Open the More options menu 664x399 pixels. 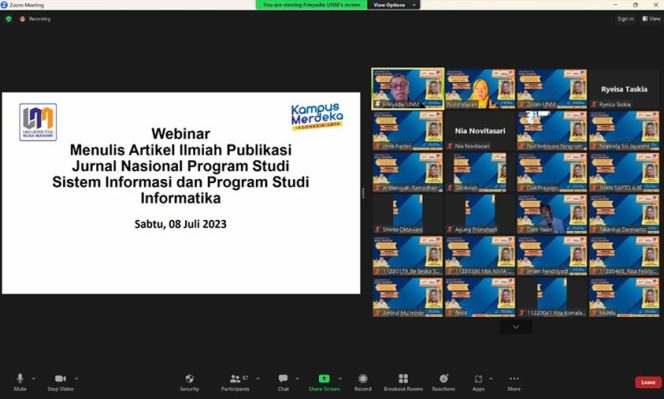(514, 382)
